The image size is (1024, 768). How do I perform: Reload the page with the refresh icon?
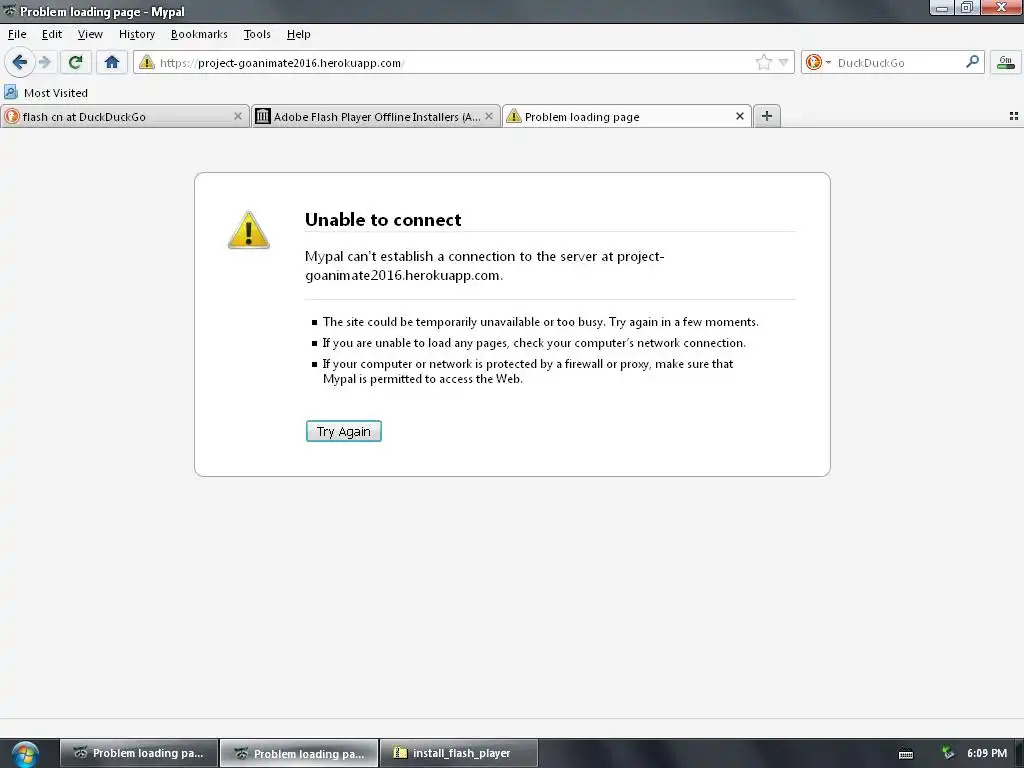click(75, 63)
